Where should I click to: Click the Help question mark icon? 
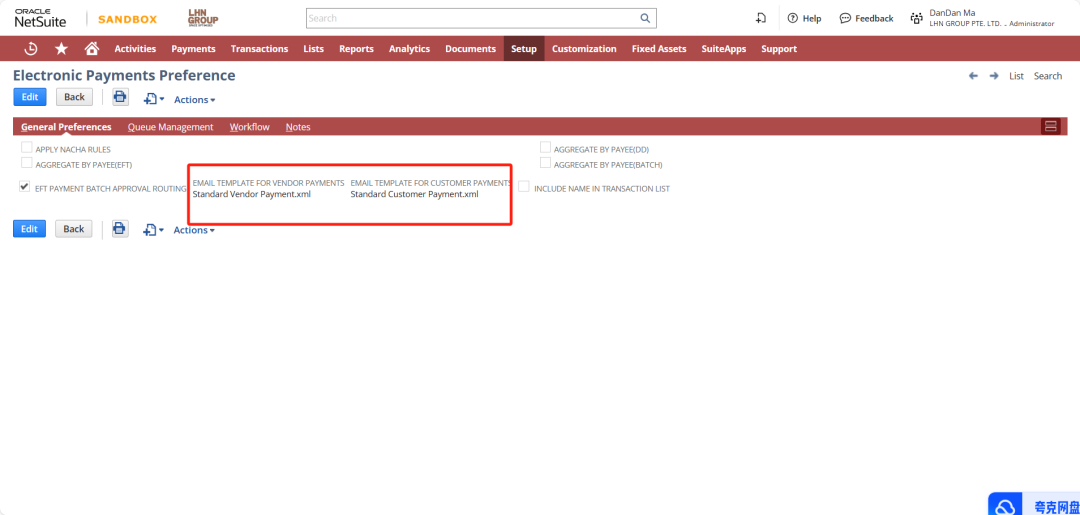[793, 19]
